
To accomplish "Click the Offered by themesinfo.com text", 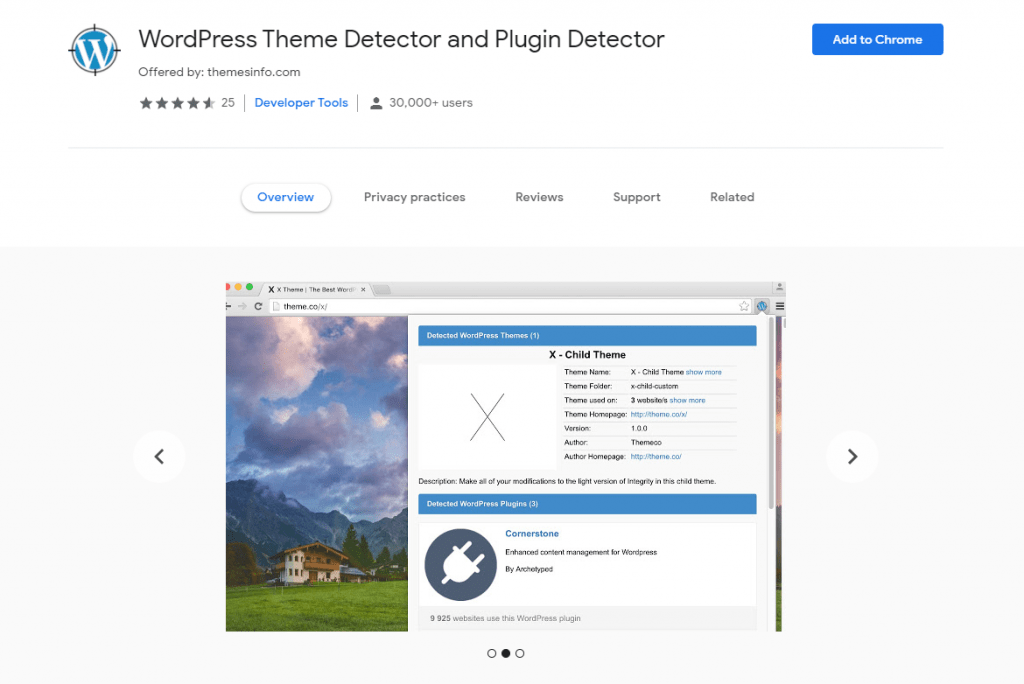I will click(219, 72).
